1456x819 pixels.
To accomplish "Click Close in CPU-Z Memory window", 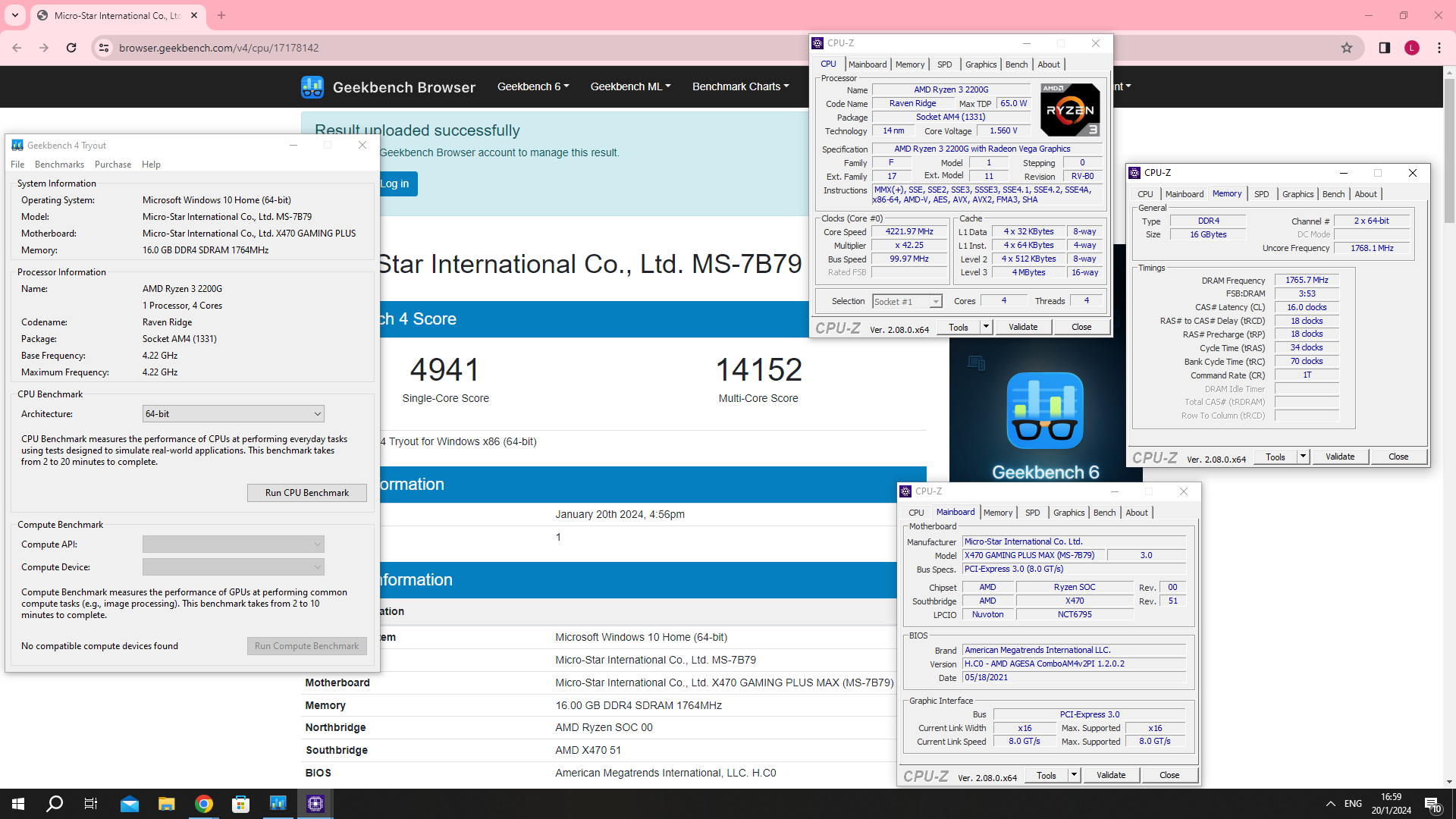I will 1398,457.
